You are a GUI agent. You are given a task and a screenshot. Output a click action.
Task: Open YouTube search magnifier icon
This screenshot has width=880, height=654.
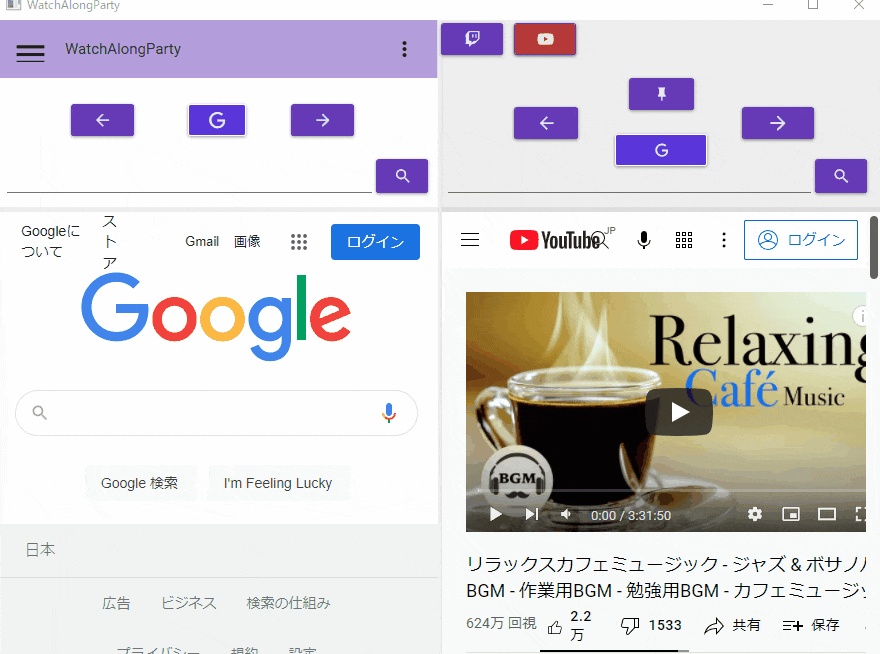pyautogui.click(x=601, y=240)
